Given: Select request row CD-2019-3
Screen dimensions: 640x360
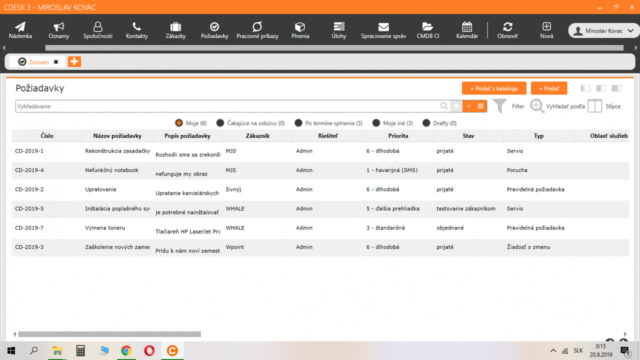Looking at the screenshot, I should pyautogui.click(x=320, y=248).
